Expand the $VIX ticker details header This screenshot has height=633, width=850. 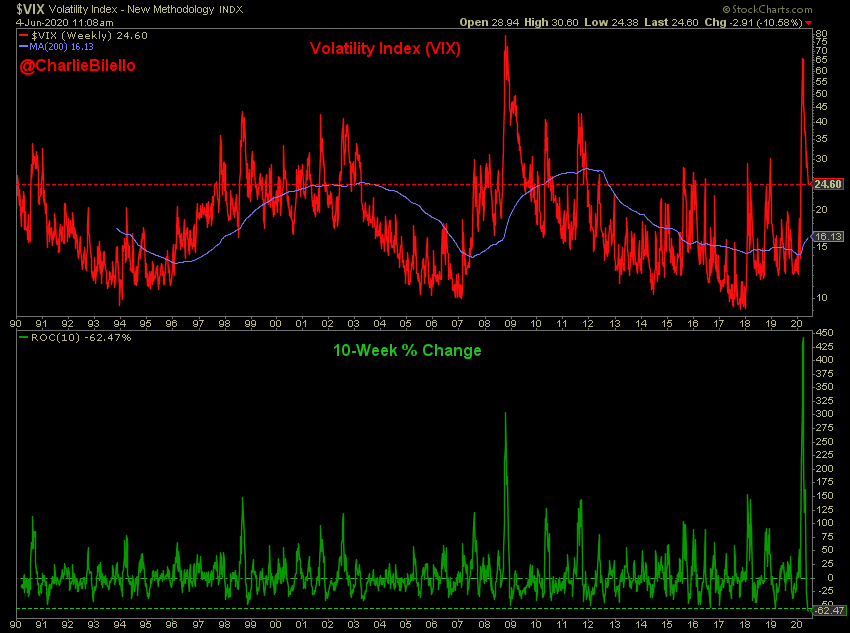pos(30,8)
